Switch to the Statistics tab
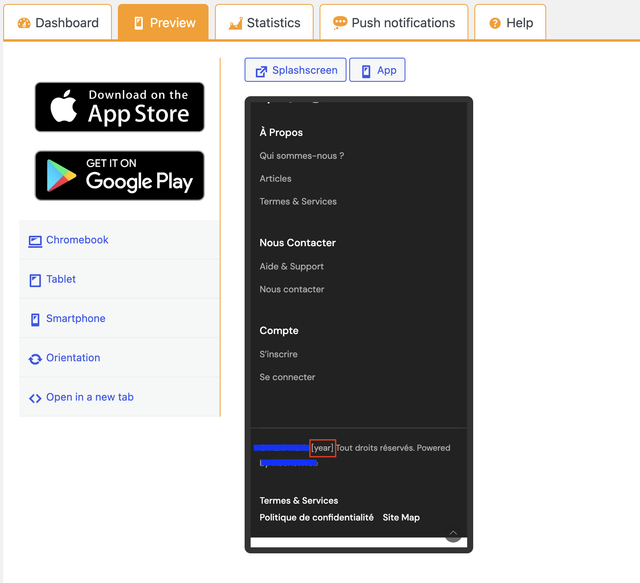The width and height of the screenshot is (640, 583). [264, 22]
